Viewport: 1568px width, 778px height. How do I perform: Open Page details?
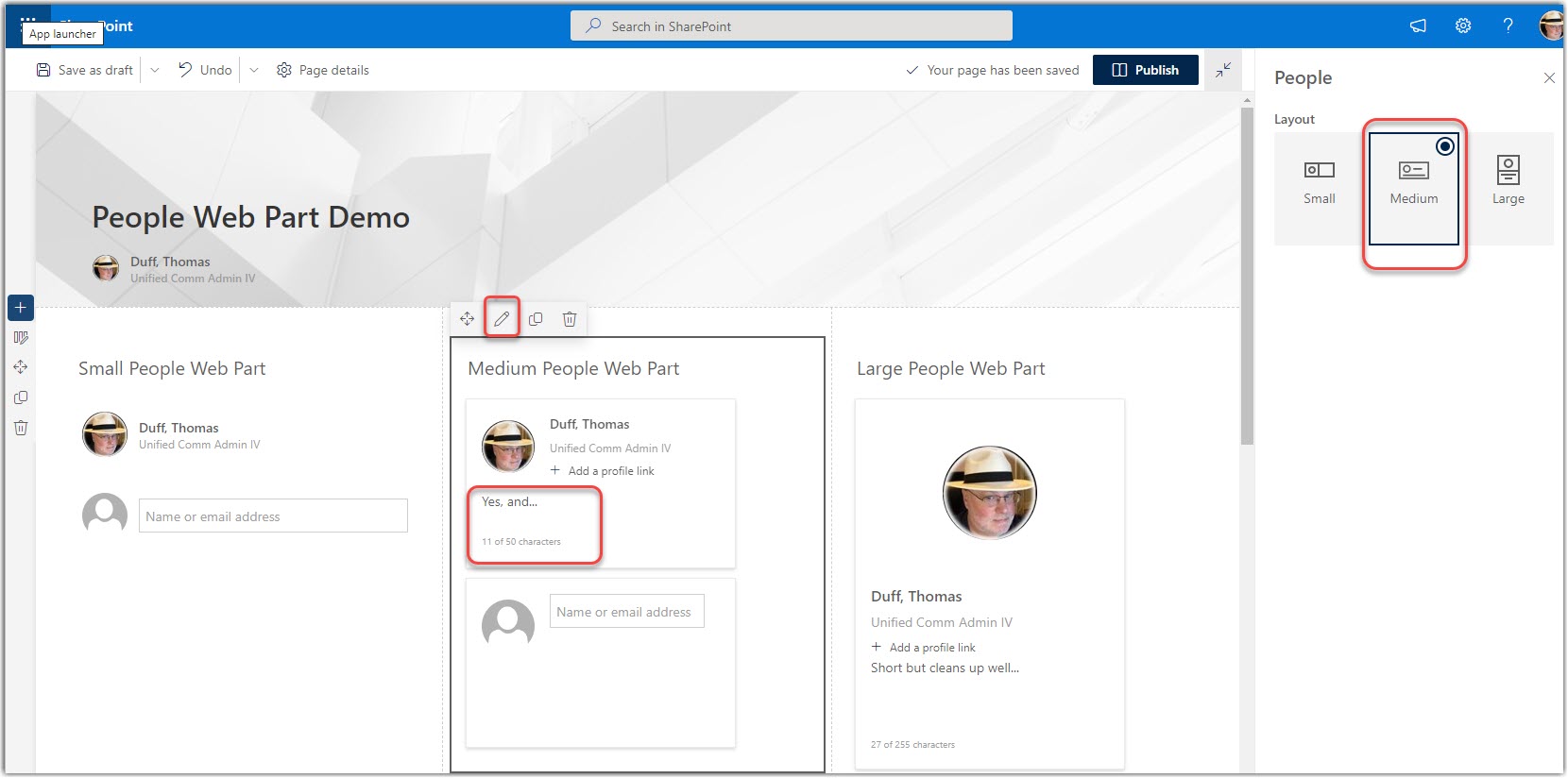[323, 70]
